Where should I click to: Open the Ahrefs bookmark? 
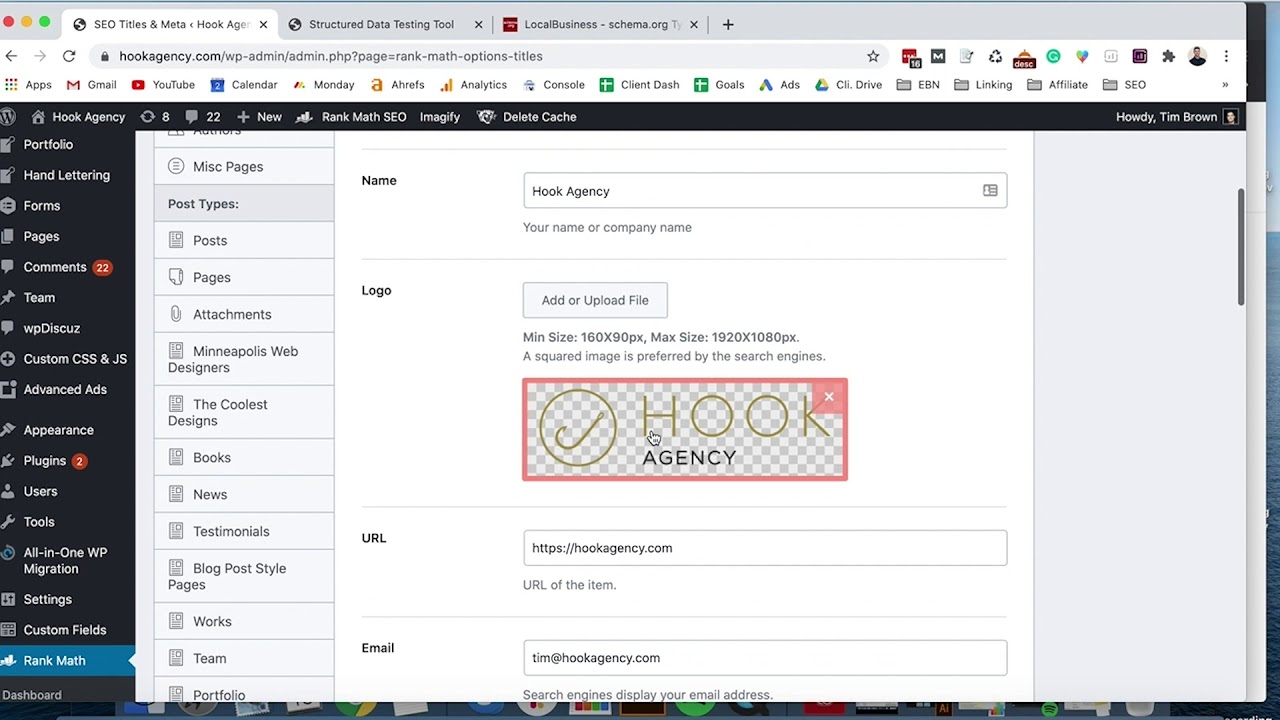[397, 85]
